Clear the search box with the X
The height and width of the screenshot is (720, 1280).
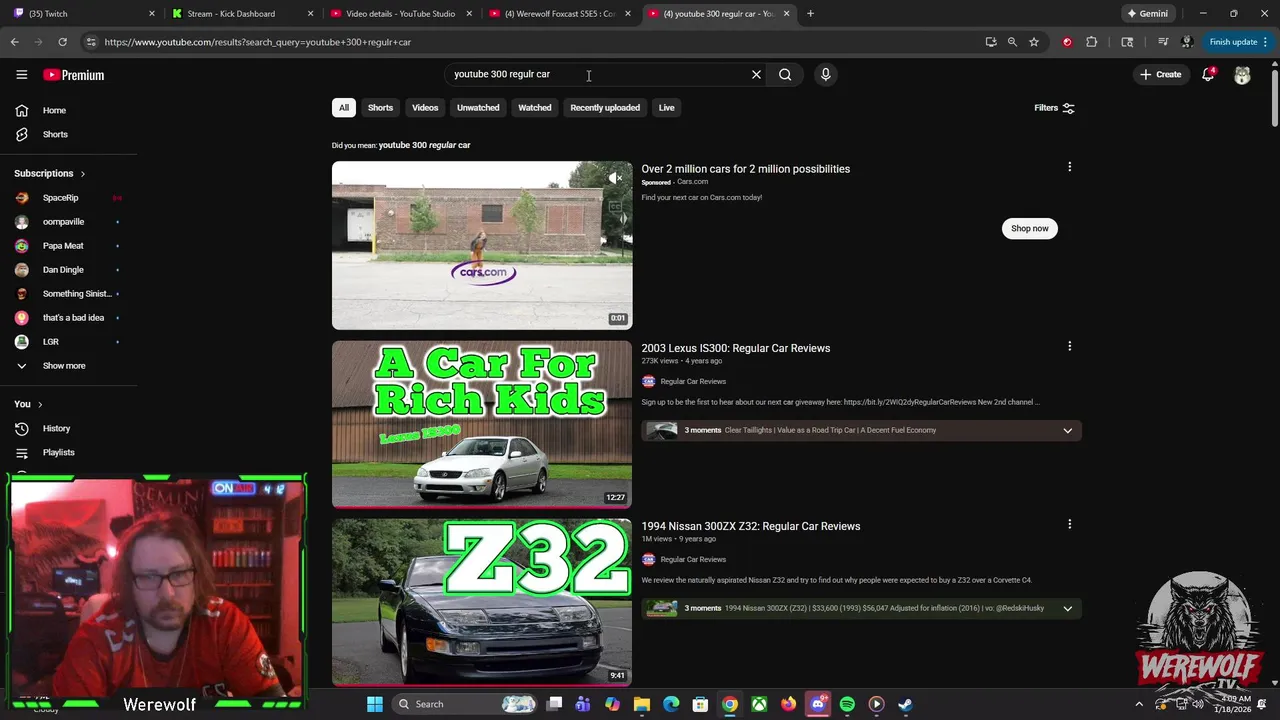tap(756, 74)
